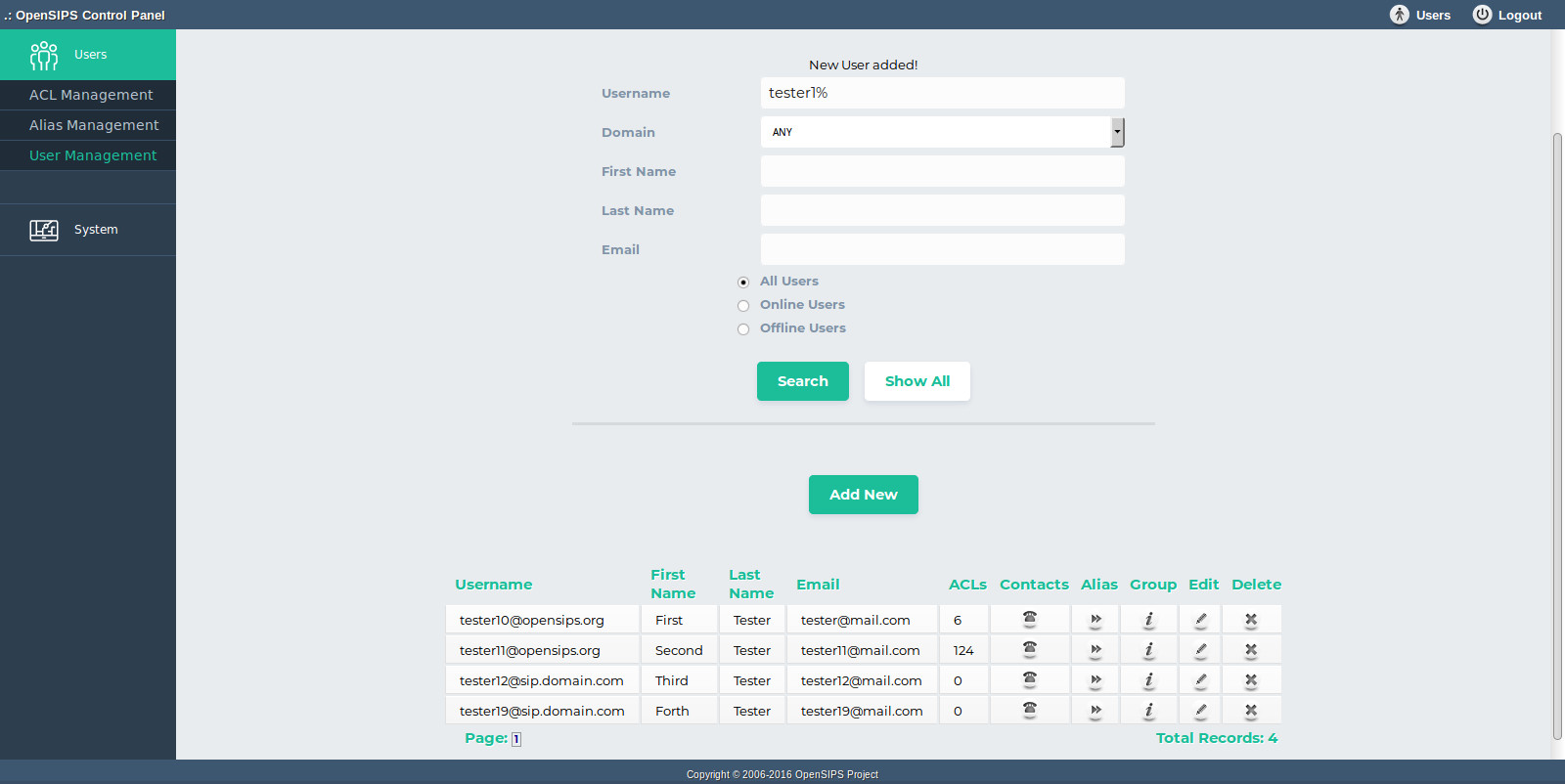The width and height of the screenshot is (1565, 784).
Task: Delete user tester12@sip.domain.com
Action: point(1251,680)
